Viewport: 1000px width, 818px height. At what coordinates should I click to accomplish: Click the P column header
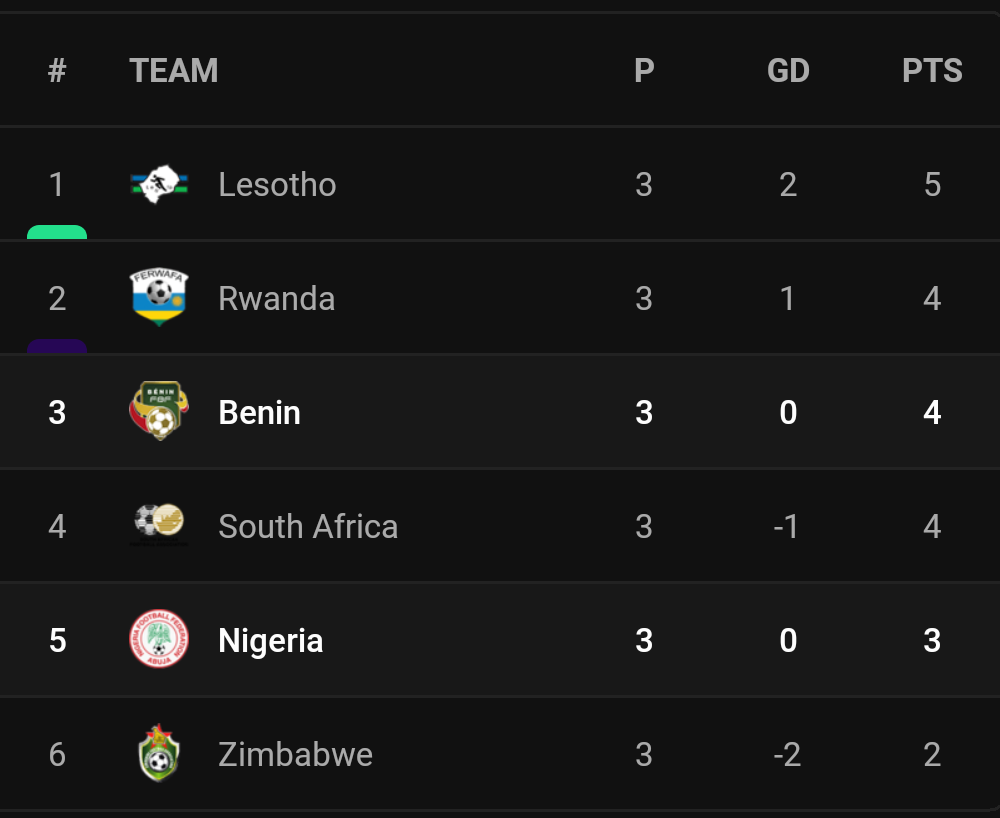pos(644,70)
